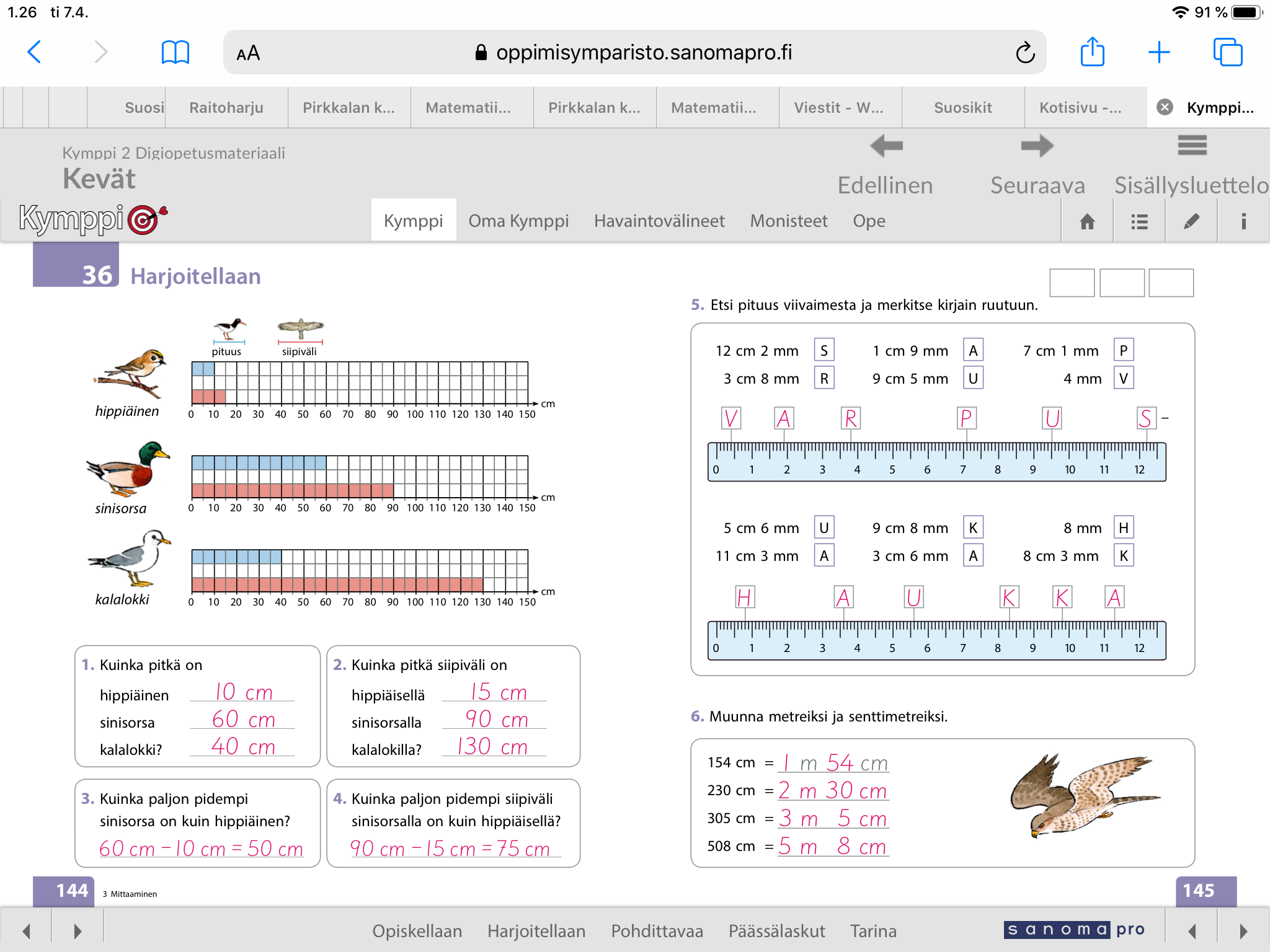1270x952 pixels.
Task: Open the Monisteet tab
Action: [x=788, y=221]
